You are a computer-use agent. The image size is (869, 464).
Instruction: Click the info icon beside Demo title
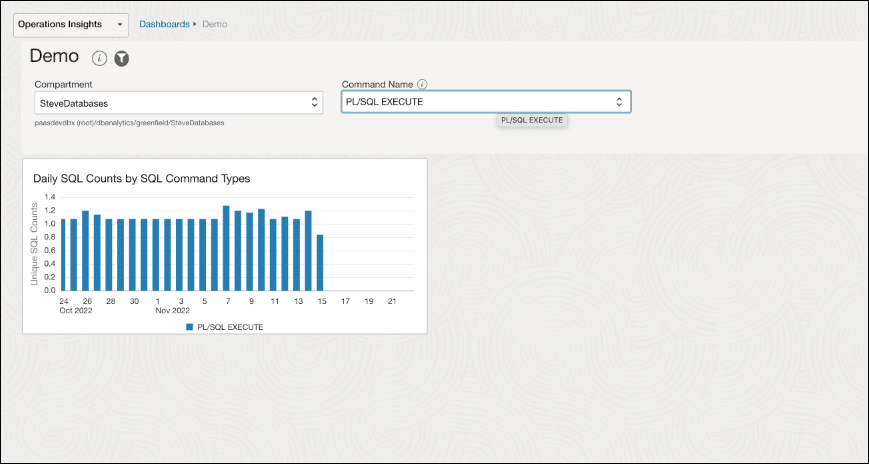(x=100, y=59)
